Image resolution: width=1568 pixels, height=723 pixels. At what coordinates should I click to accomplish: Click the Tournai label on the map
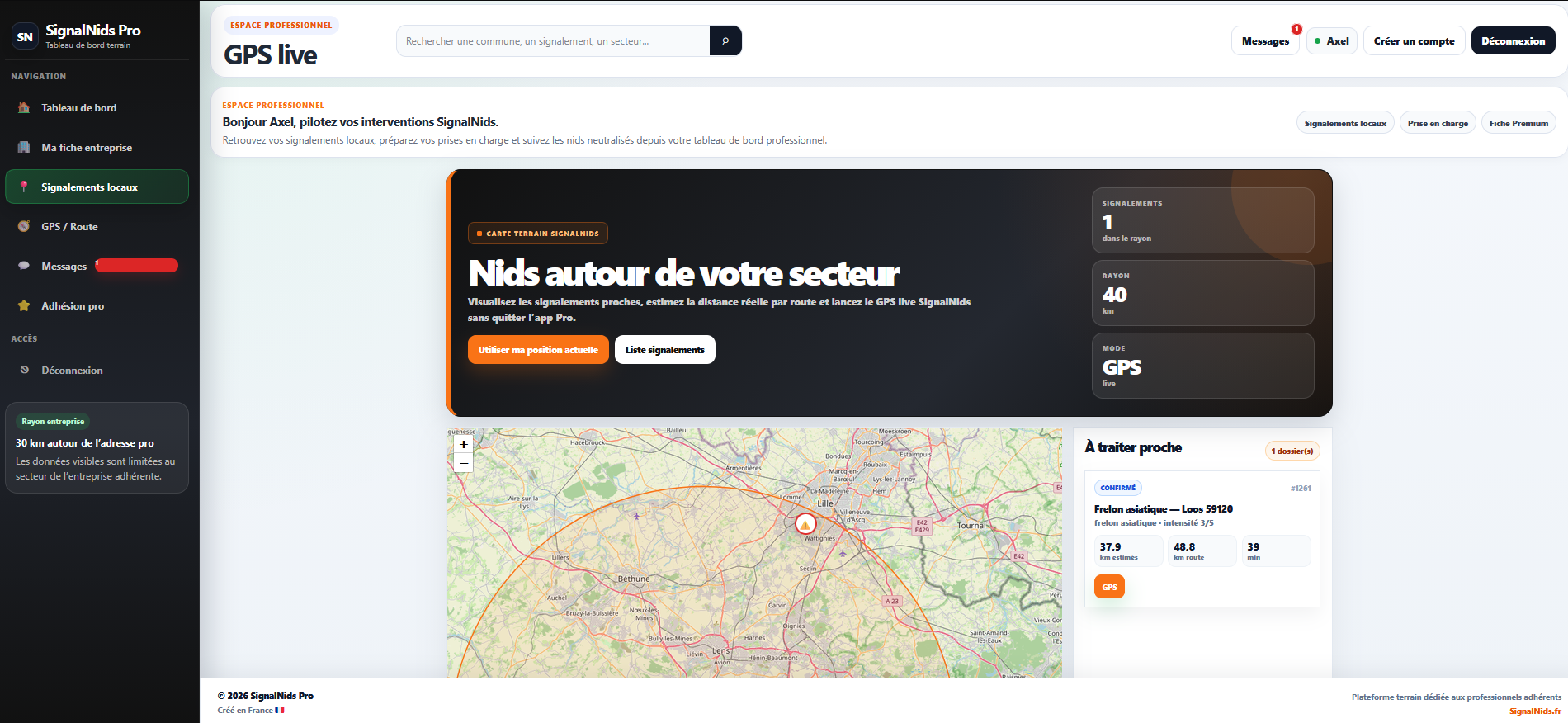(971, 525)
